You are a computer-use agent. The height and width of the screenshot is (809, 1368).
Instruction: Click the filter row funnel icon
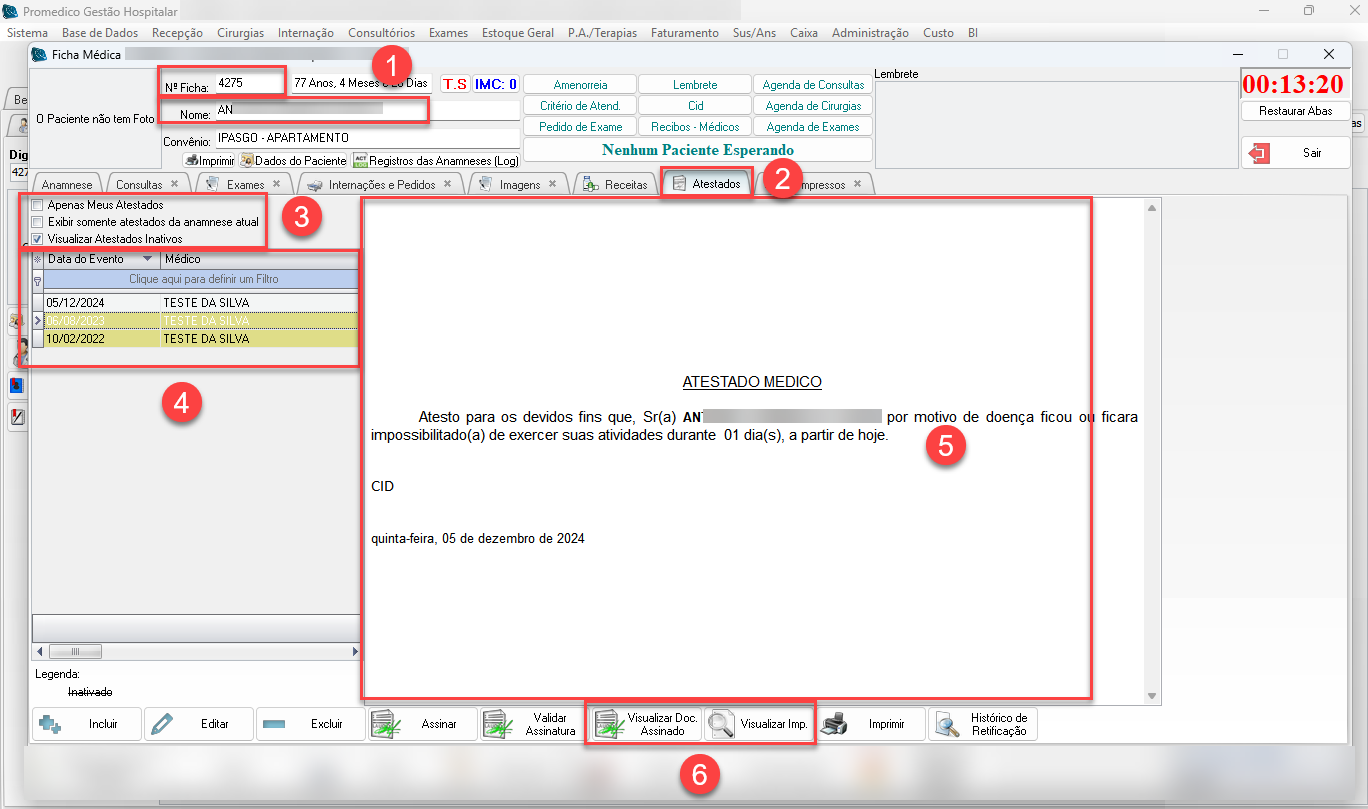point(38,282)
